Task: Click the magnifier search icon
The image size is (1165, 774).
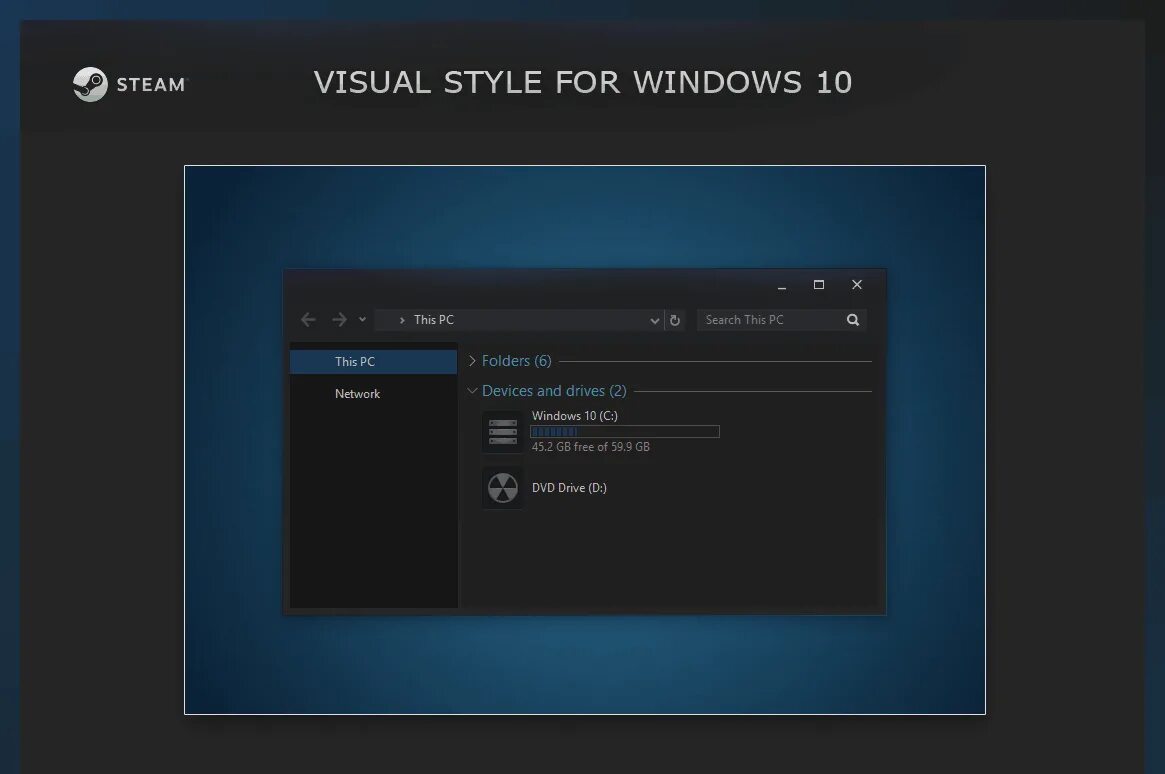Action: point(853,319)
